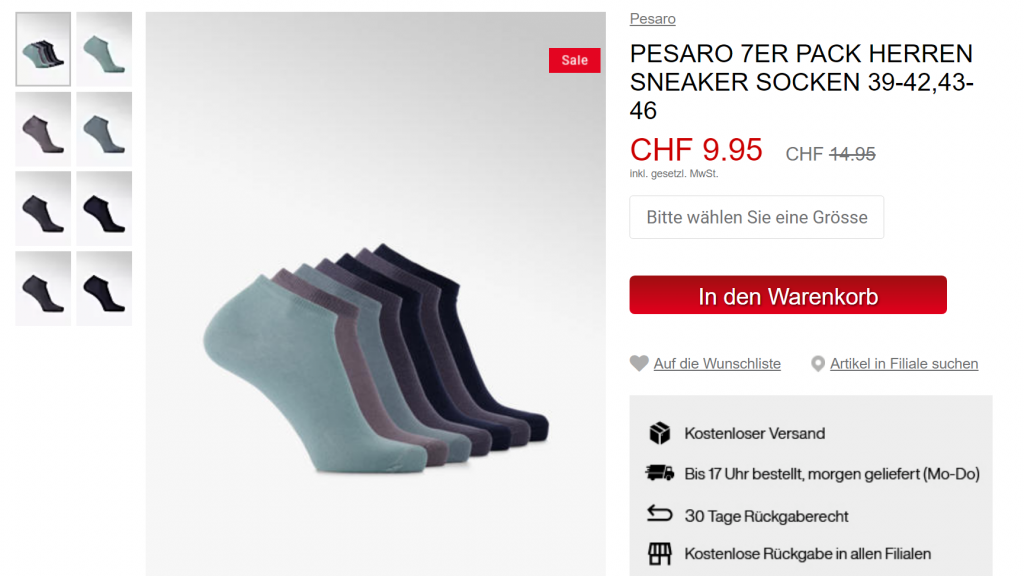
Task: Open the Grösse size selection dropdown
Action: (756, 217)
